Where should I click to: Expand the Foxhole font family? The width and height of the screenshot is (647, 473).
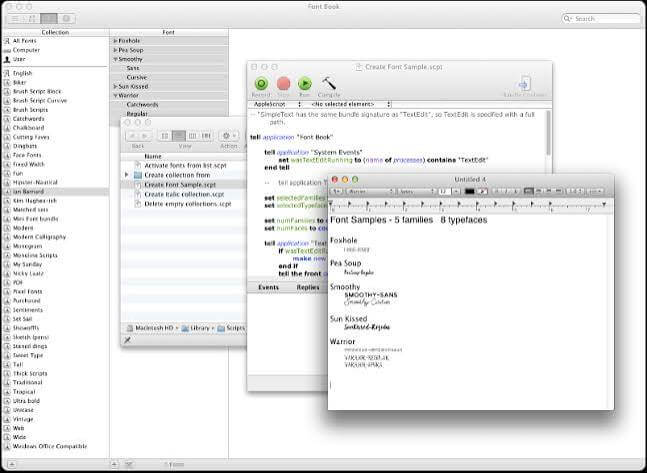[116, 41]
